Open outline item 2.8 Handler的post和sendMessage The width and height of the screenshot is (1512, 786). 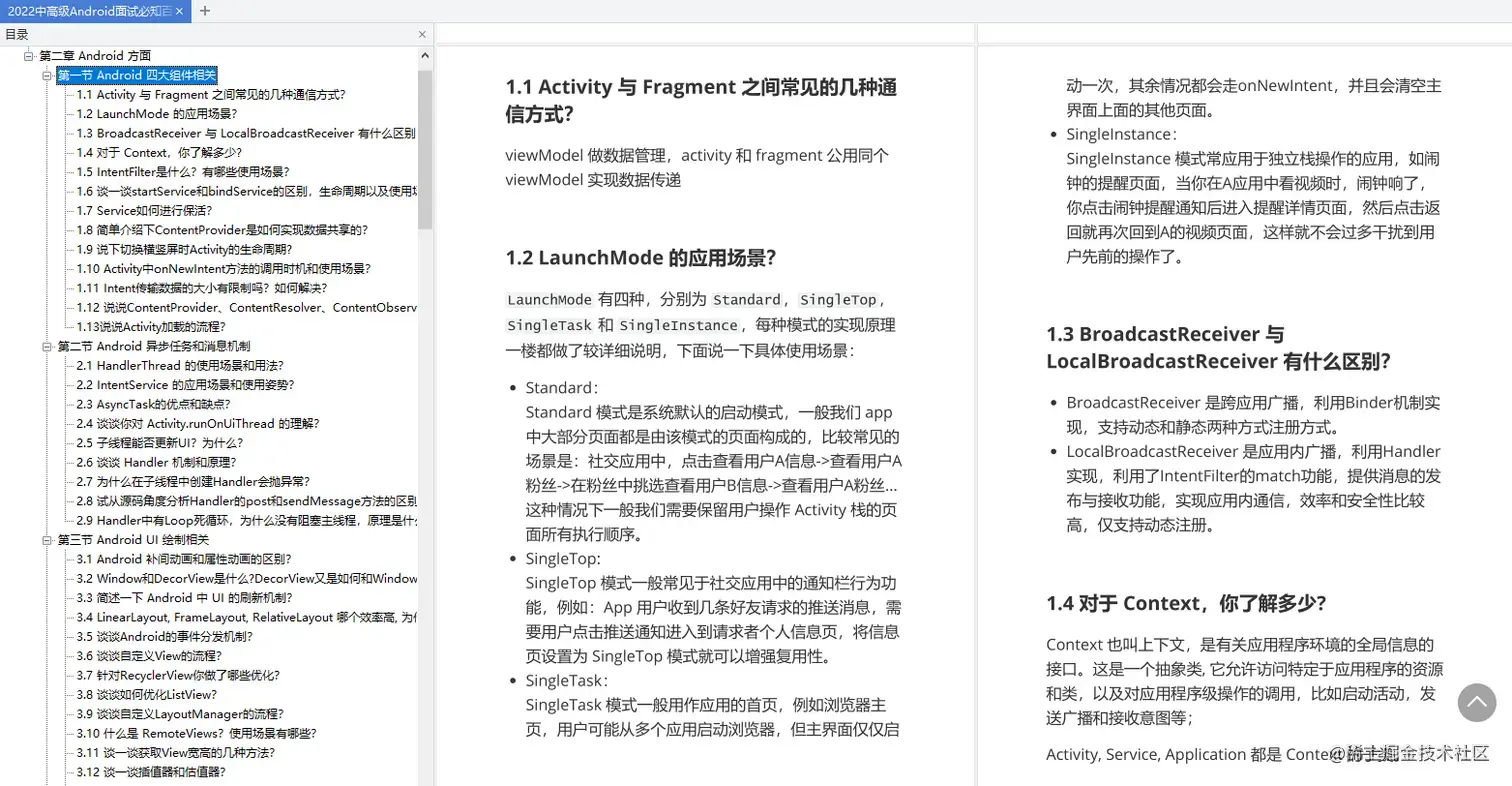click(x=246, y=501)
